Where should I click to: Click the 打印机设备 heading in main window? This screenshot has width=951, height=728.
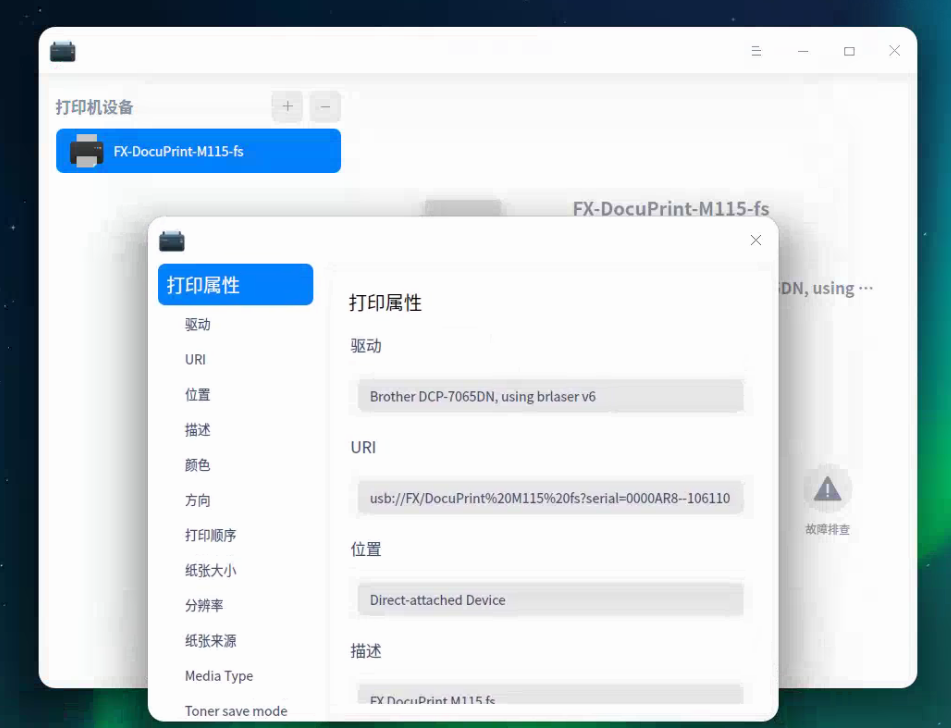point(95,107)
